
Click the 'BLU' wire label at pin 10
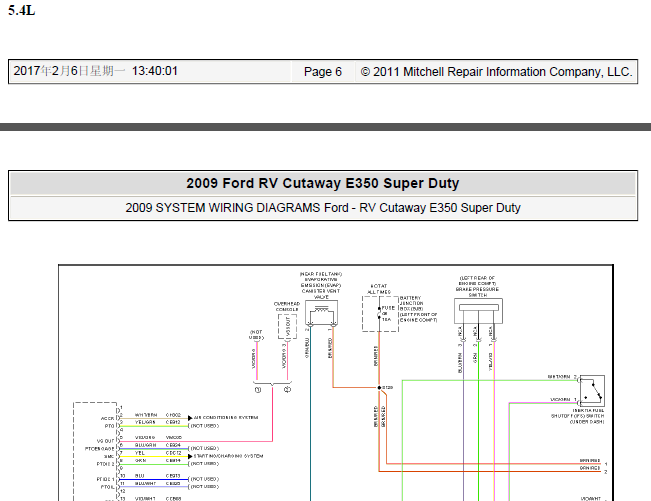click(x=140, y=476)
